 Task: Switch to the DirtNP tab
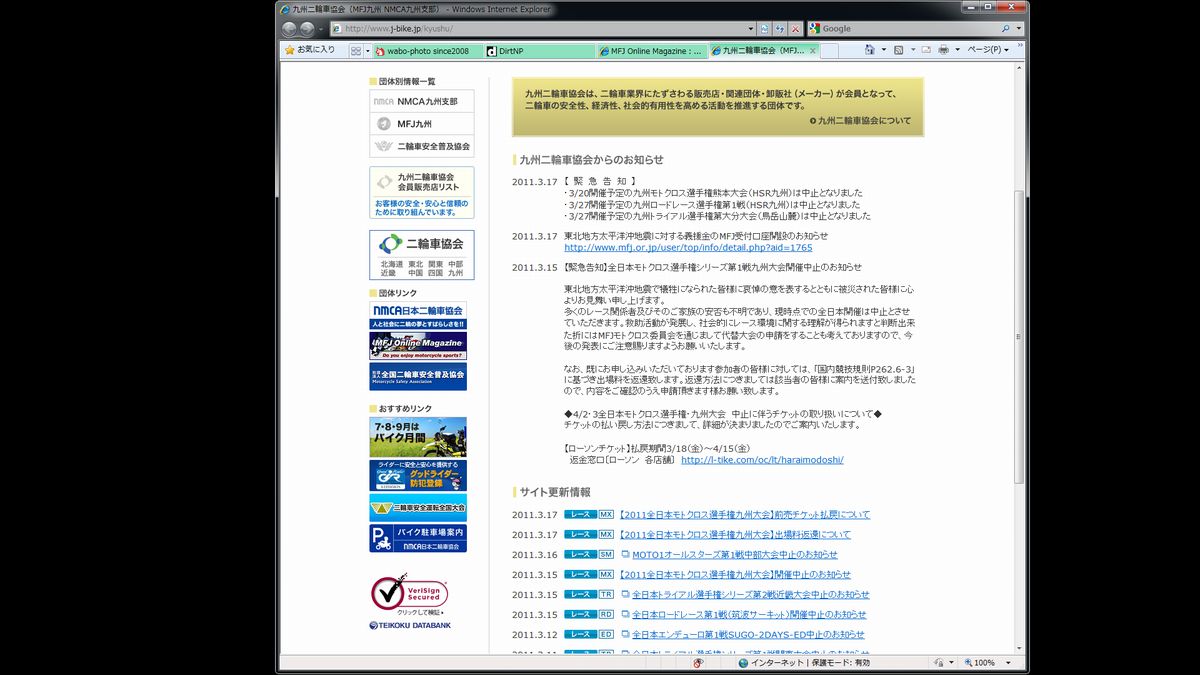tap(538, 50)
